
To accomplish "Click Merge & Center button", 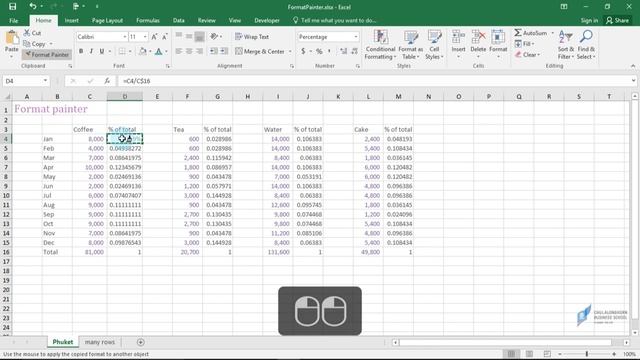I will (x=260, y=51).
